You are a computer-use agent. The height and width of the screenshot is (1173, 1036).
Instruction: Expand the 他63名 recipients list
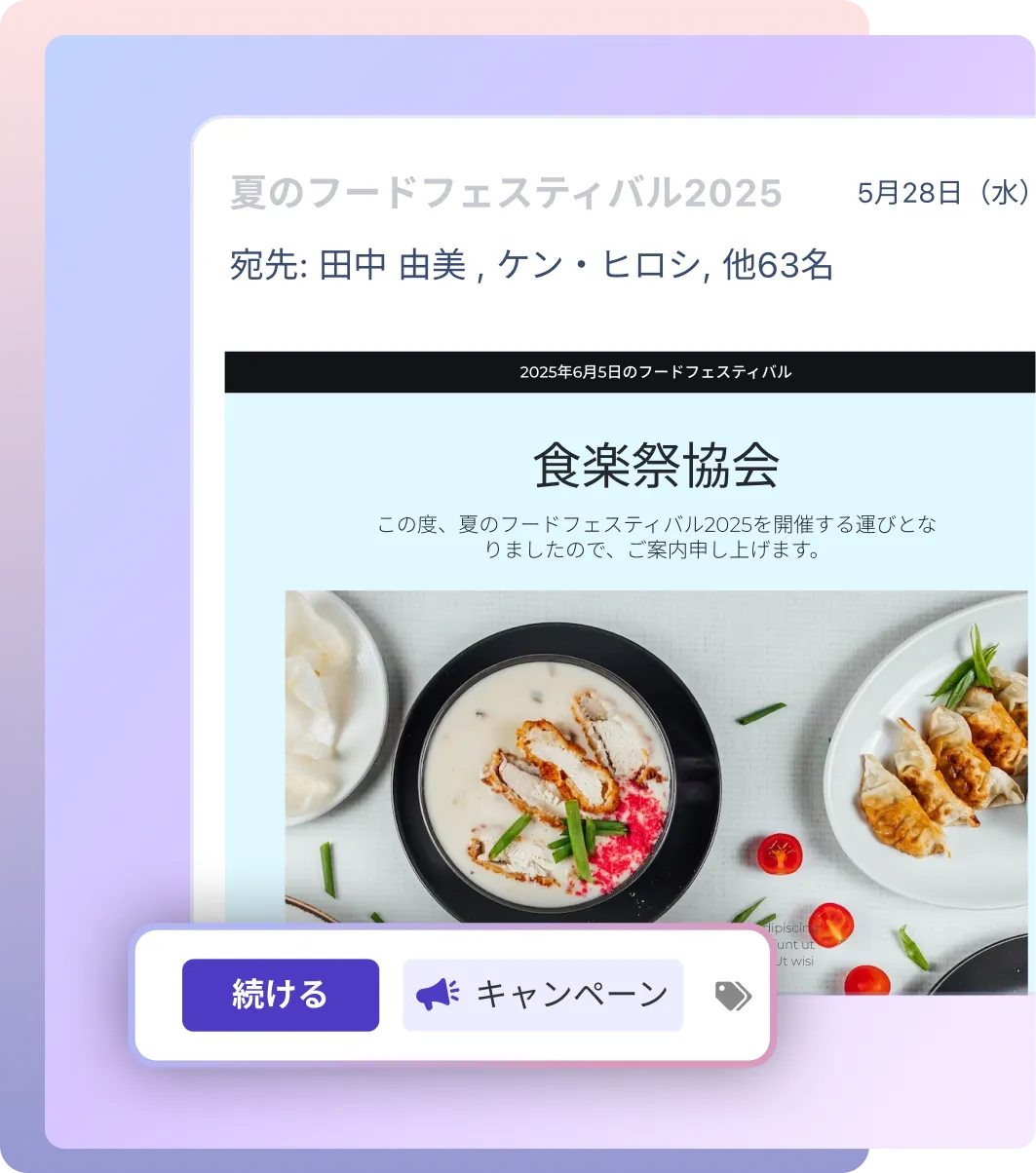778,265
